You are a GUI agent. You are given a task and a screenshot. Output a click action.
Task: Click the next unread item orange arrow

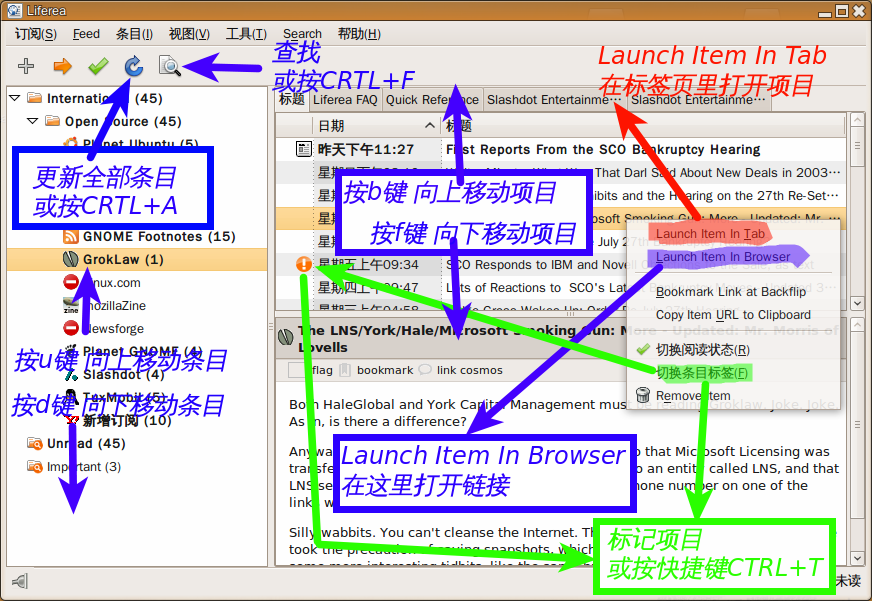tap(62, 66)
